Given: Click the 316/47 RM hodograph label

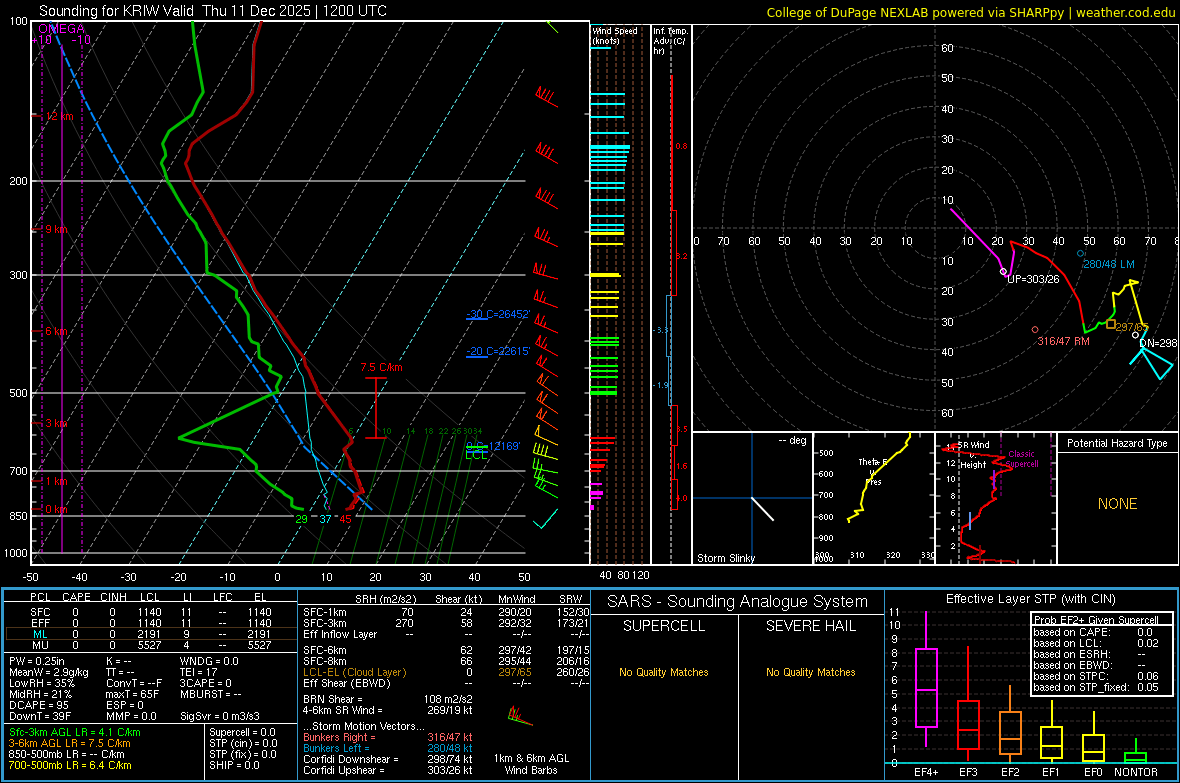Looking at the screenshot, I should 1063,341.
